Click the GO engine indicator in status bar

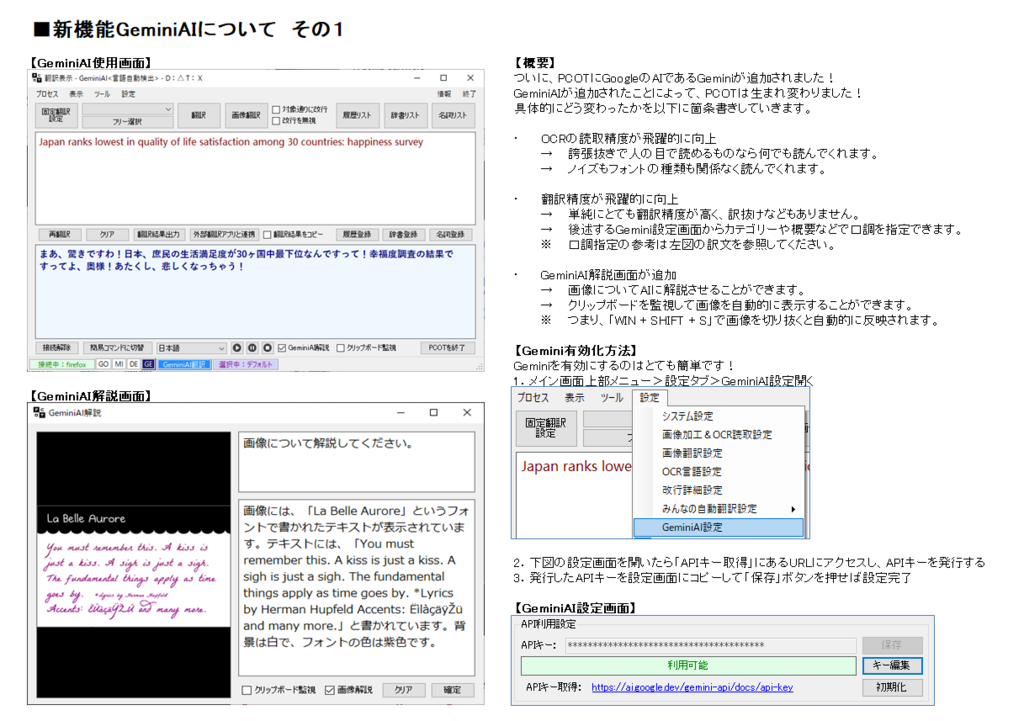tap(103, 364)
